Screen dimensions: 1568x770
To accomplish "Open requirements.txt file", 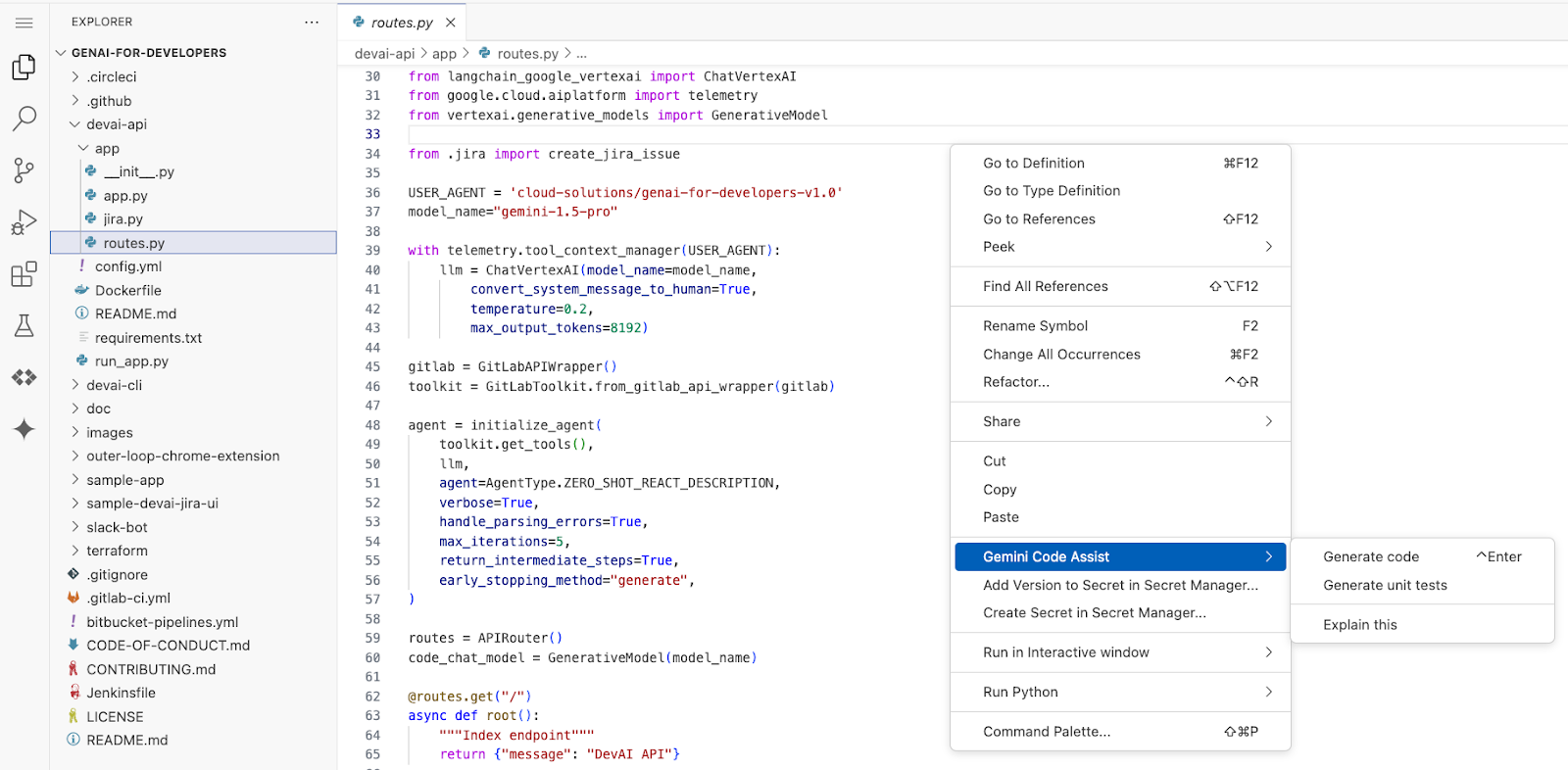I will tap(193, 338).
